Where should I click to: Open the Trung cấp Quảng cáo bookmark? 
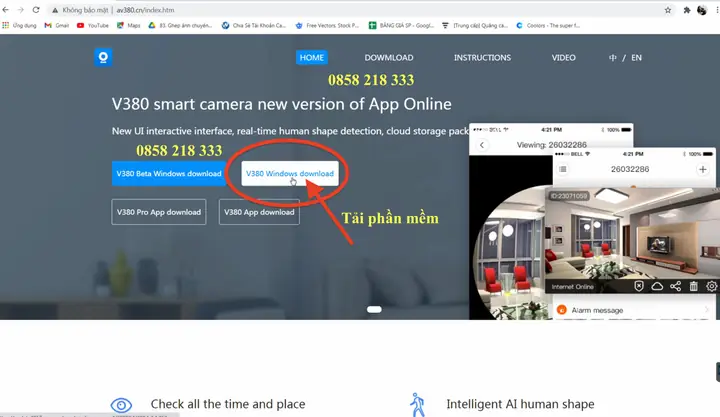475,25
